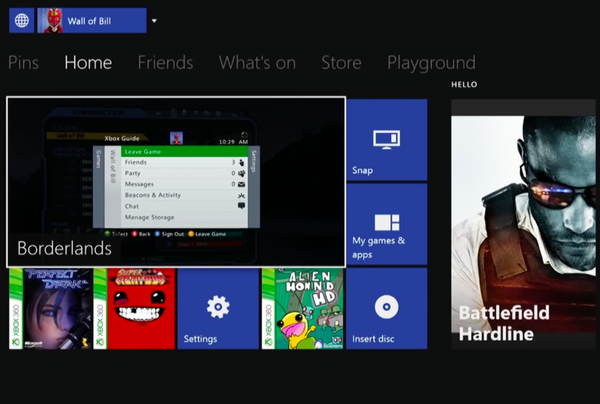Click the green A Select hint
This screenshot has height=404, width=600.
click(116, 234)
